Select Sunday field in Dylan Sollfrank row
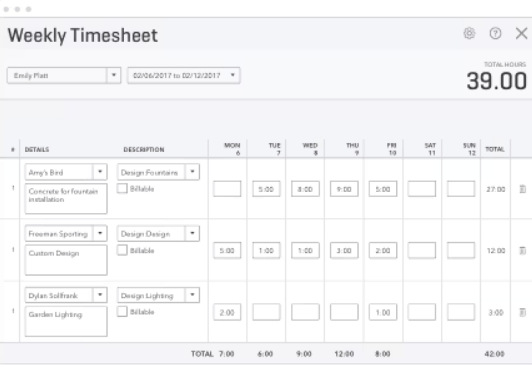 (461, 312)
